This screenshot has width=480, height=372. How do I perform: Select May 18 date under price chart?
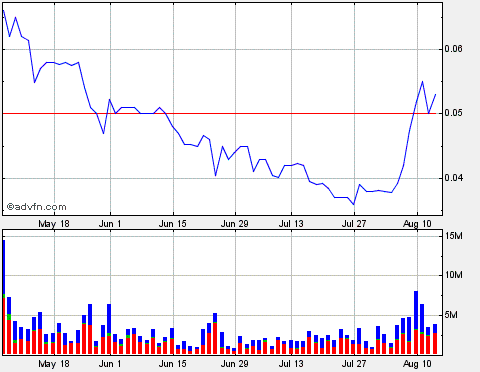(x=54, y=224)
